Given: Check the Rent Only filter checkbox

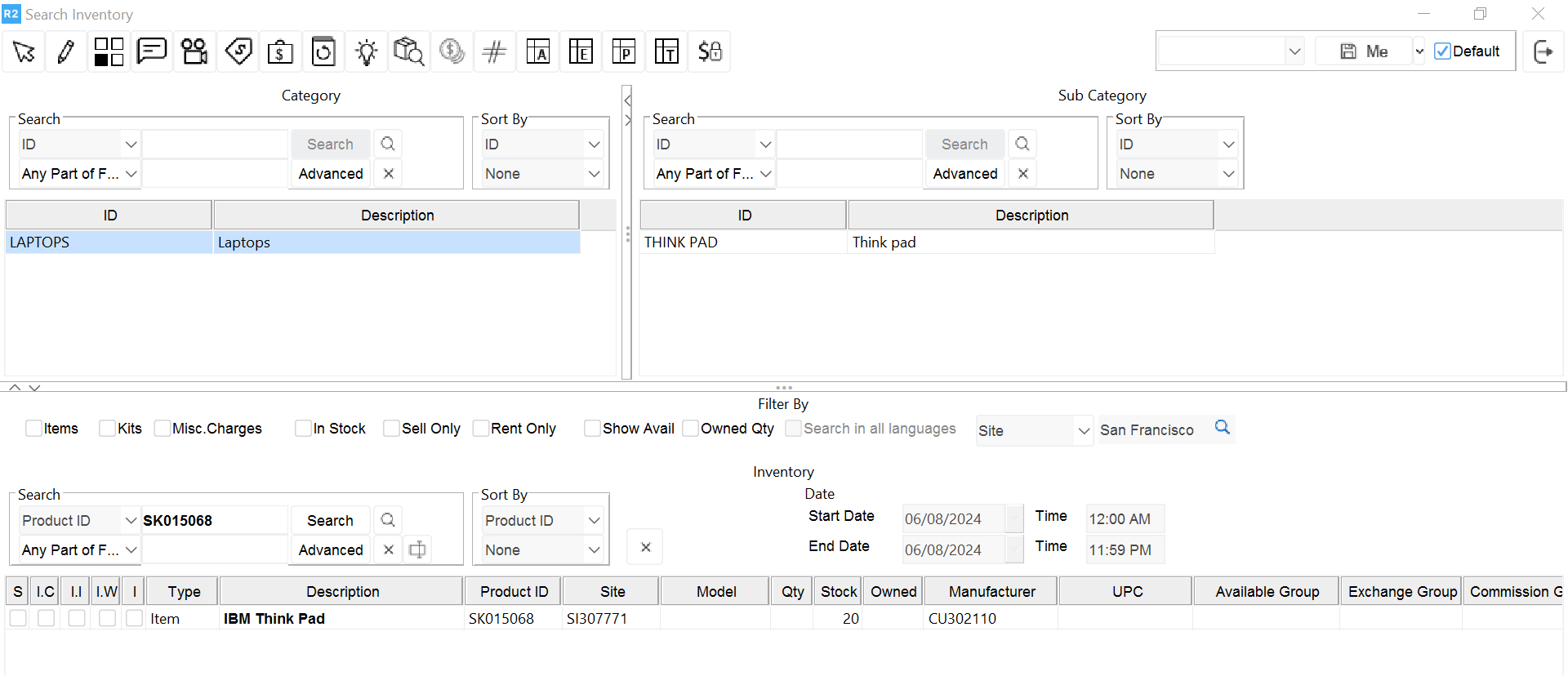Looking at the screenshot, I should (481, 429).
